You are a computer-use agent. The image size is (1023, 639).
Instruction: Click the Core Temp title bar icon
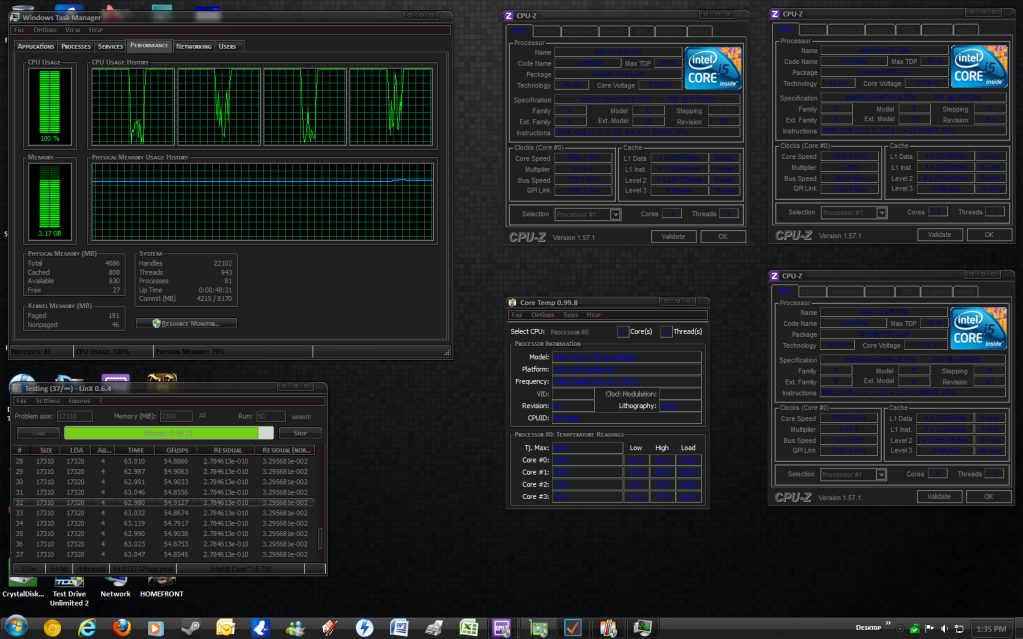click(512, 302)
